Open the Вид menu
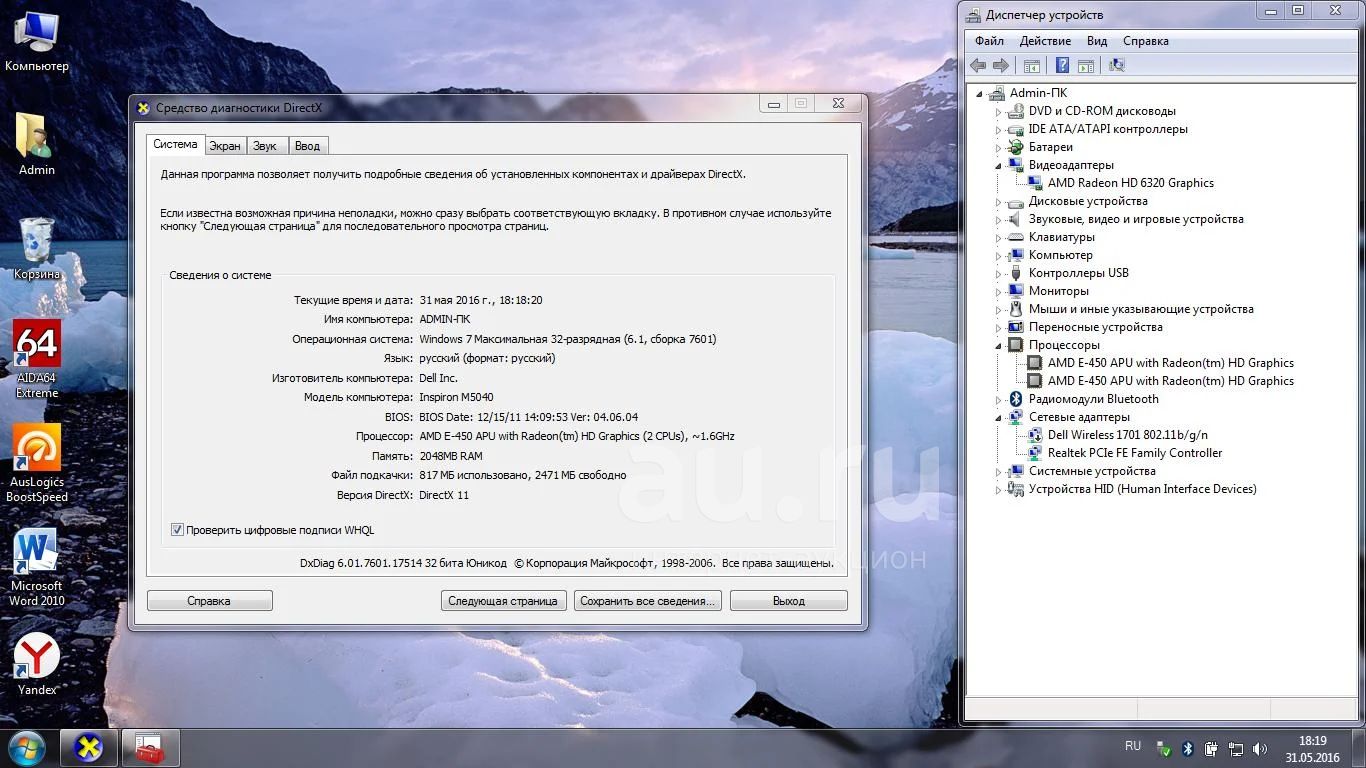1366x768 pixels. (1097, 41)
